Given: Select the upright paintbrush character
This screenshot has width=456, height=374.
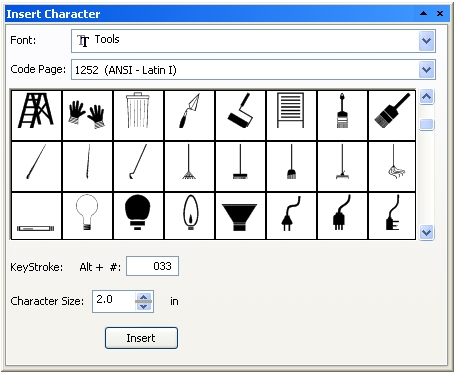Looking at the screenshot, I should 342,115.
